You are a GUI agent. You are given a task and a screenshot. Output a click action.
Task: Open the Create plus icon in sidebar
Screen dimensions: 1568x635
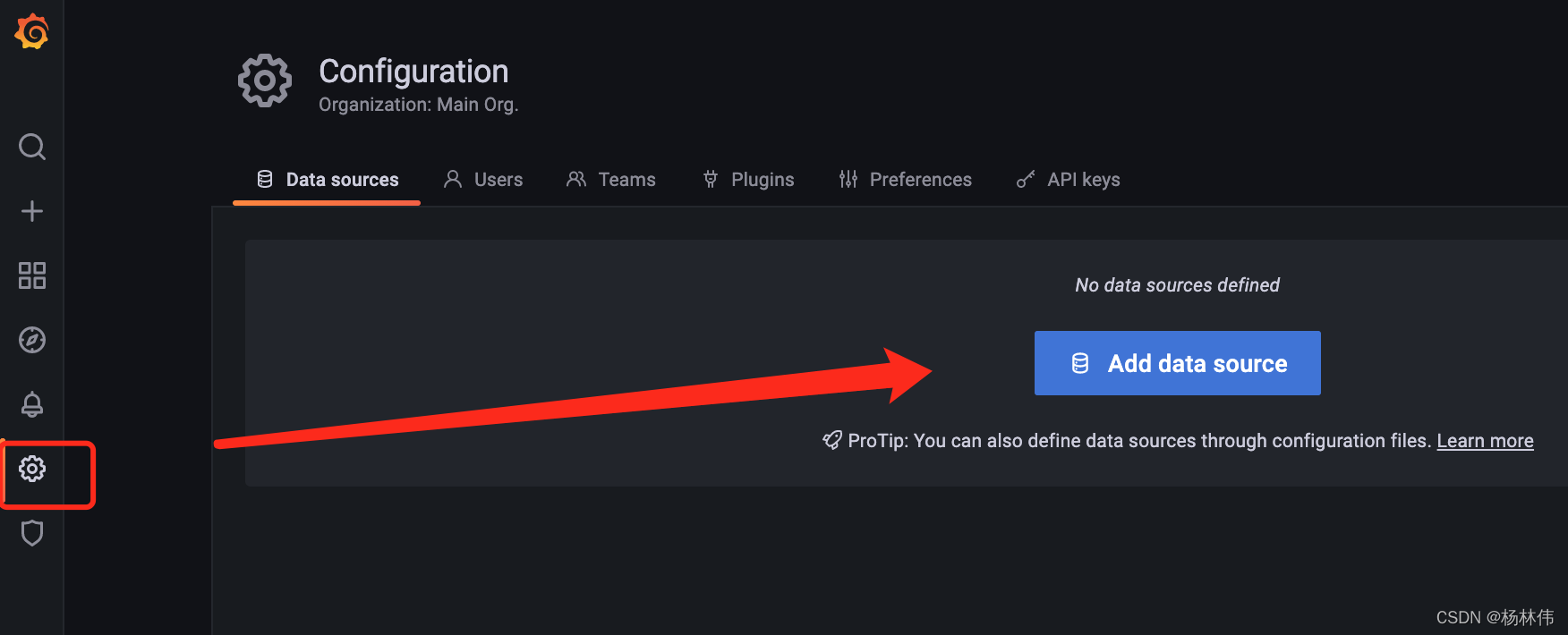tap(32, 211)
